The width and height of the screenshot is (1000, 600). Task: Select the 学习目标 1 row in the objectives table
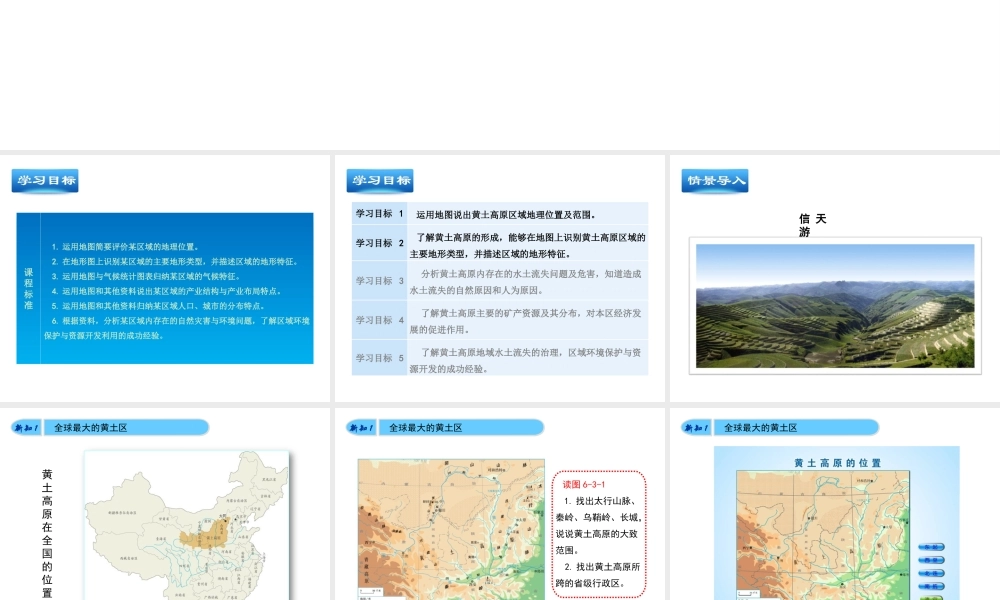(x=499, y=214)
